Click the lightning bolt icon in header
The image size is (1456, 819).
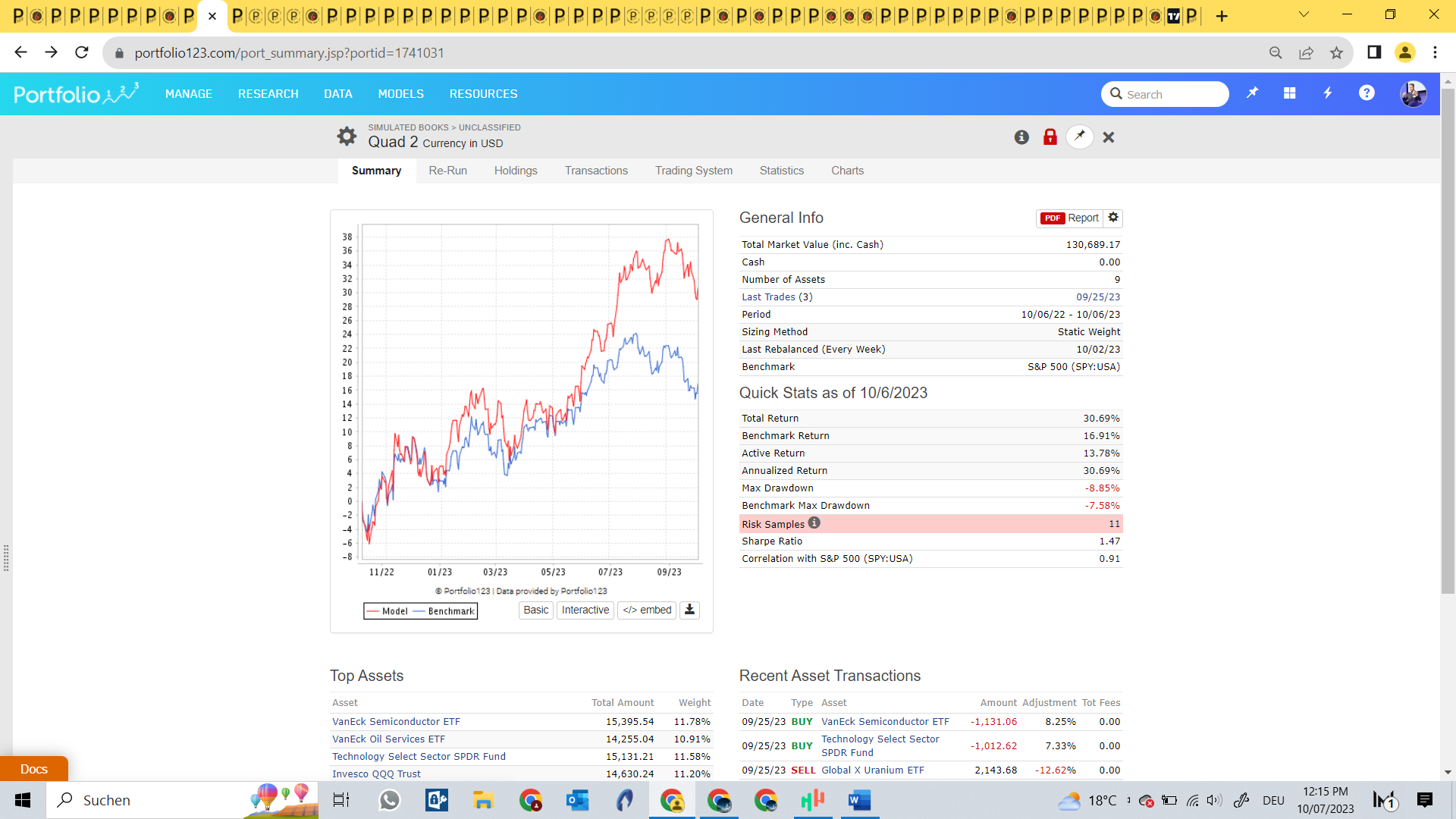click(1328, 93)
